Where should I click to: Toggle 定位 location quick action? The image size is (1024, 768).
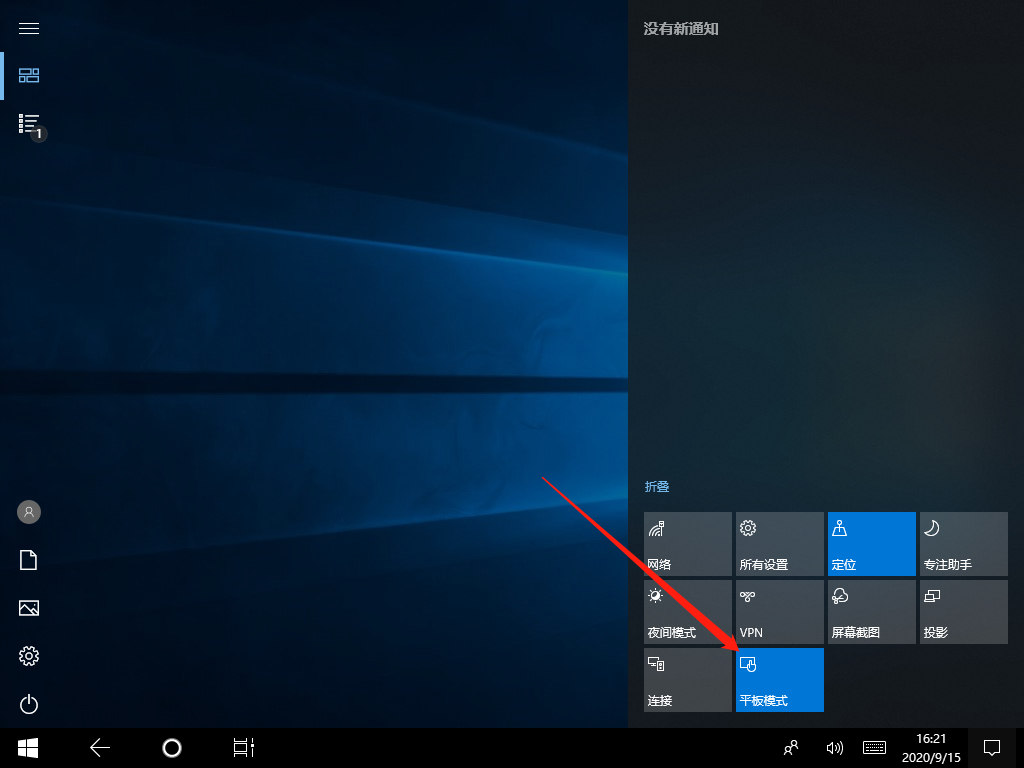point(871,544)
